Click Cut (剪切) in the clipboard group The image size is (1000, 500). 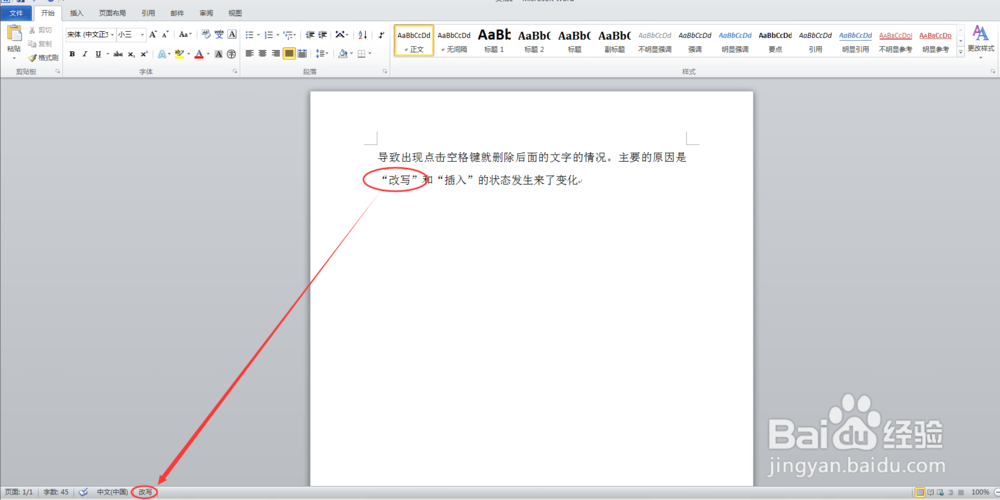(x=40, y=30)
